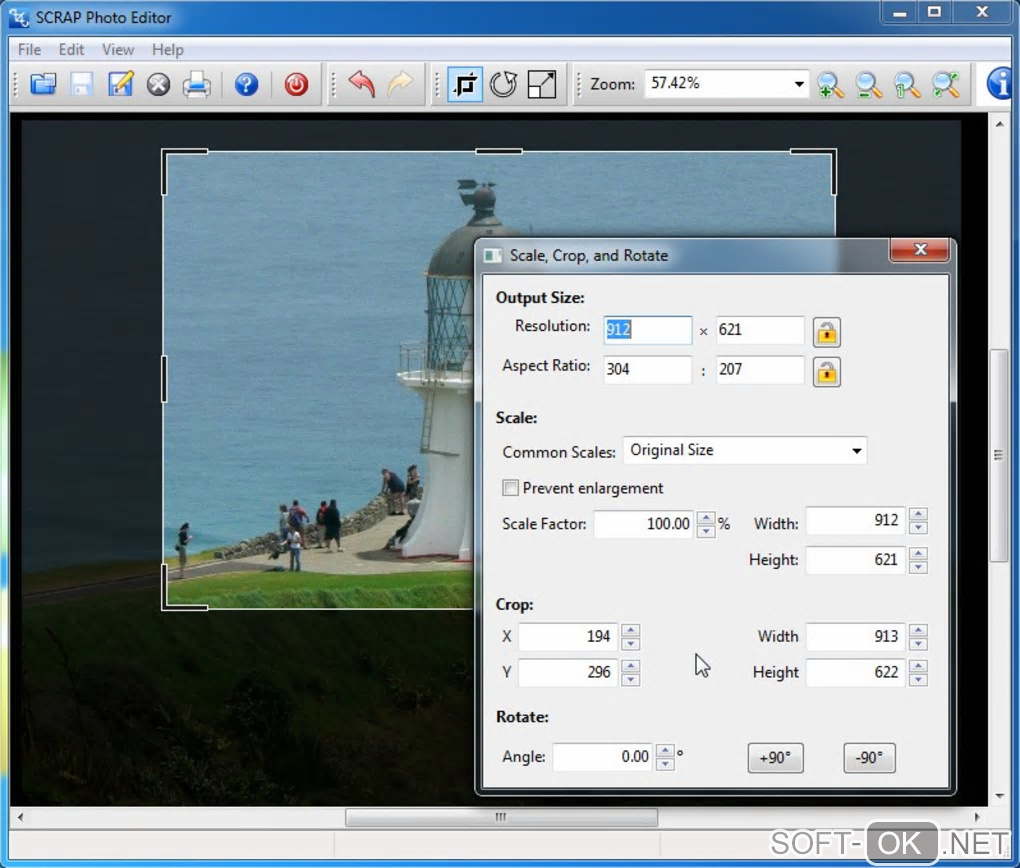Open the Zoom percentage dropdown
Screen dimensions: 1020x868
point(799,84)
